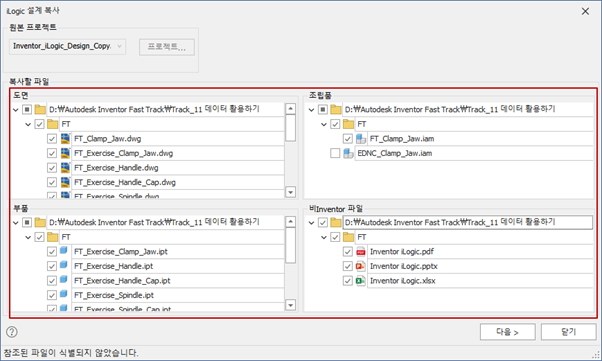Uncheck Inventor iLogic.pdf checkbox

[347, 252]
